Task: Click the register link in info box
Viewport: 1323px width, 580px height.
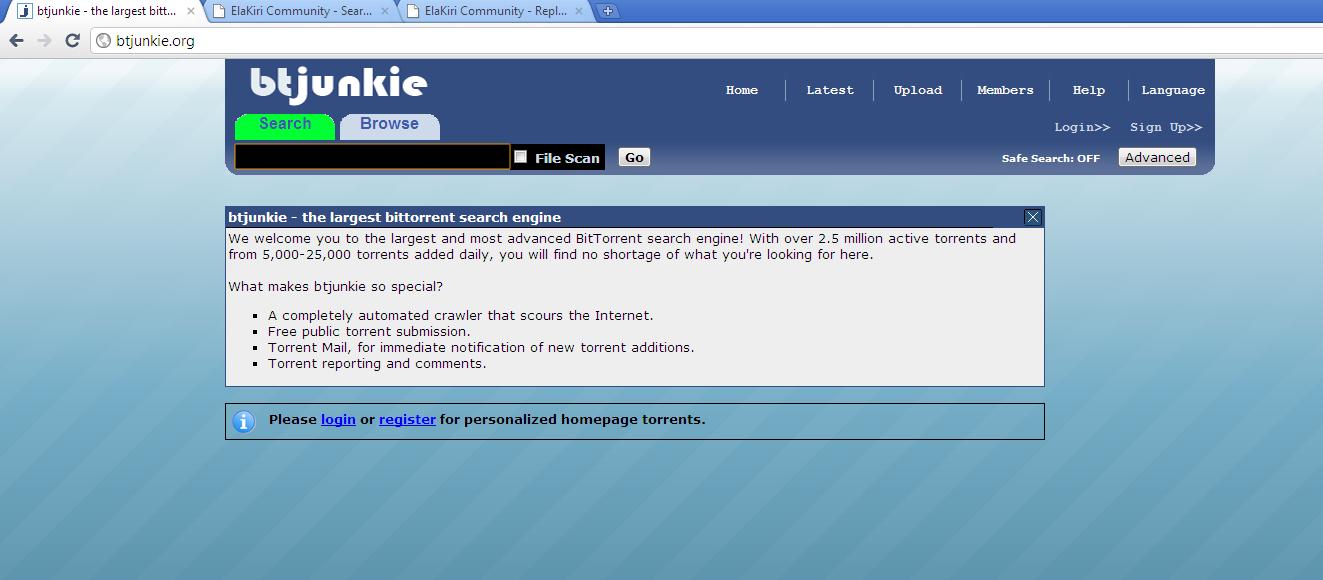Action: 407,420
